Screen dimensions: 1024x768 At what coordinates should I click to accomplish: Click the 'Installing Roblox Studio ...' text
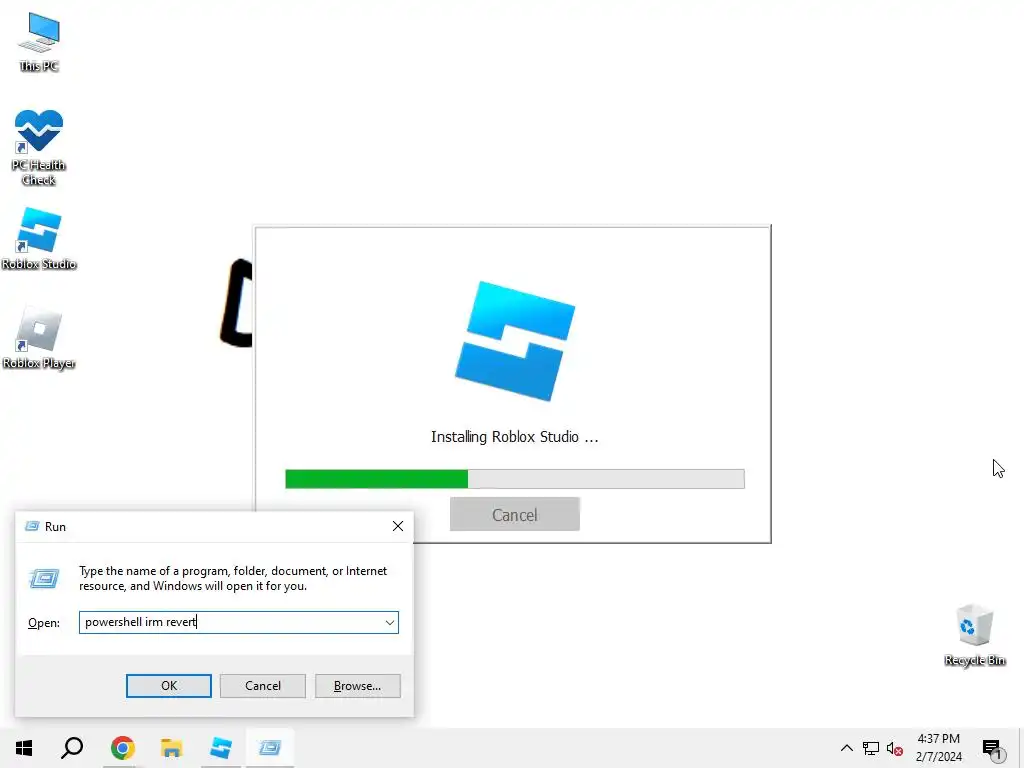(515, 437)
